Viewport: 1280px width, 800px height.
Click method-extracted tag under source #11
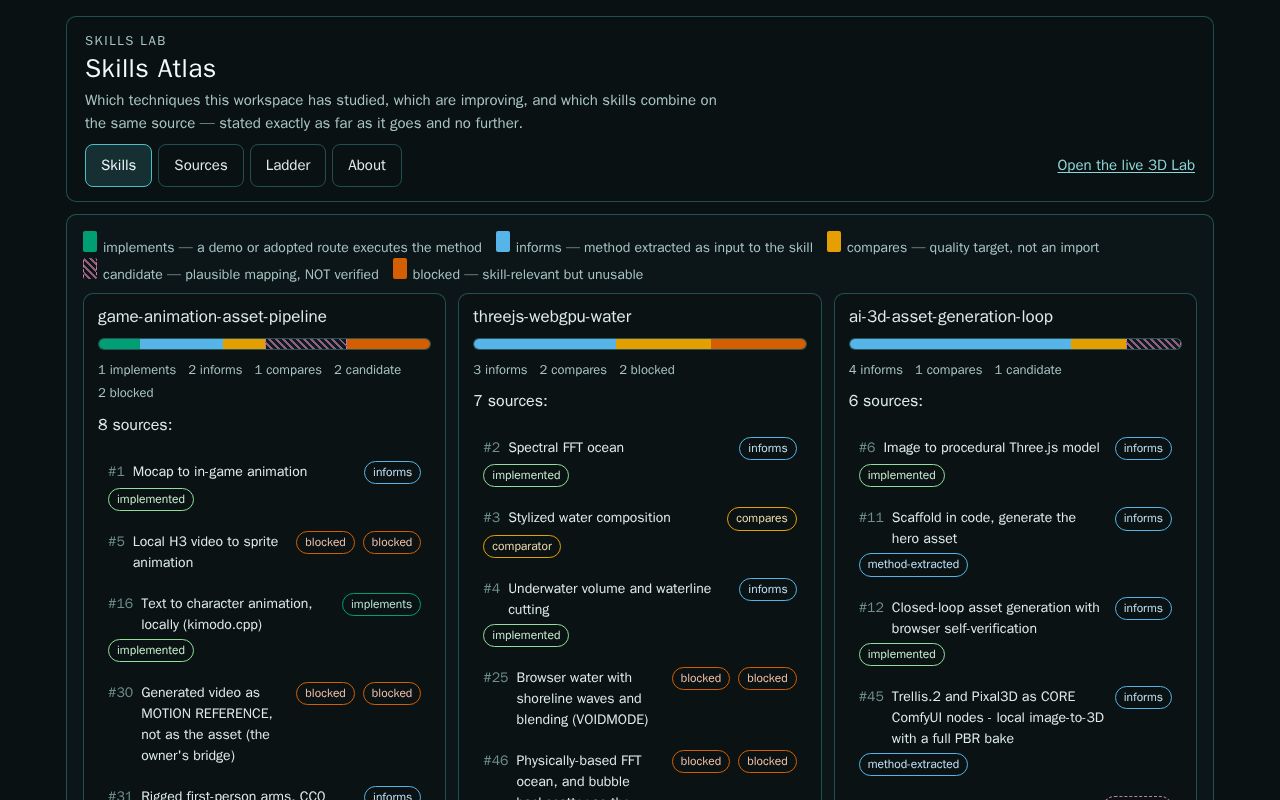coord(913,564)
